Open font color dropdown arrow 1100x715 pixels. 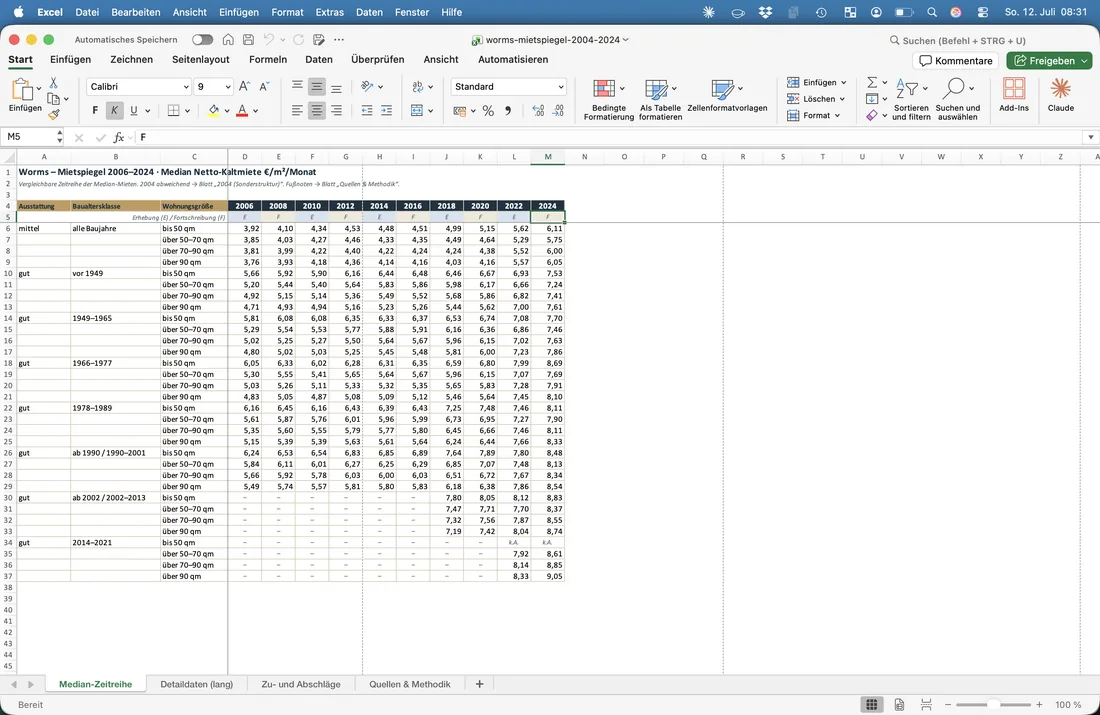click(x=255, y=111)
